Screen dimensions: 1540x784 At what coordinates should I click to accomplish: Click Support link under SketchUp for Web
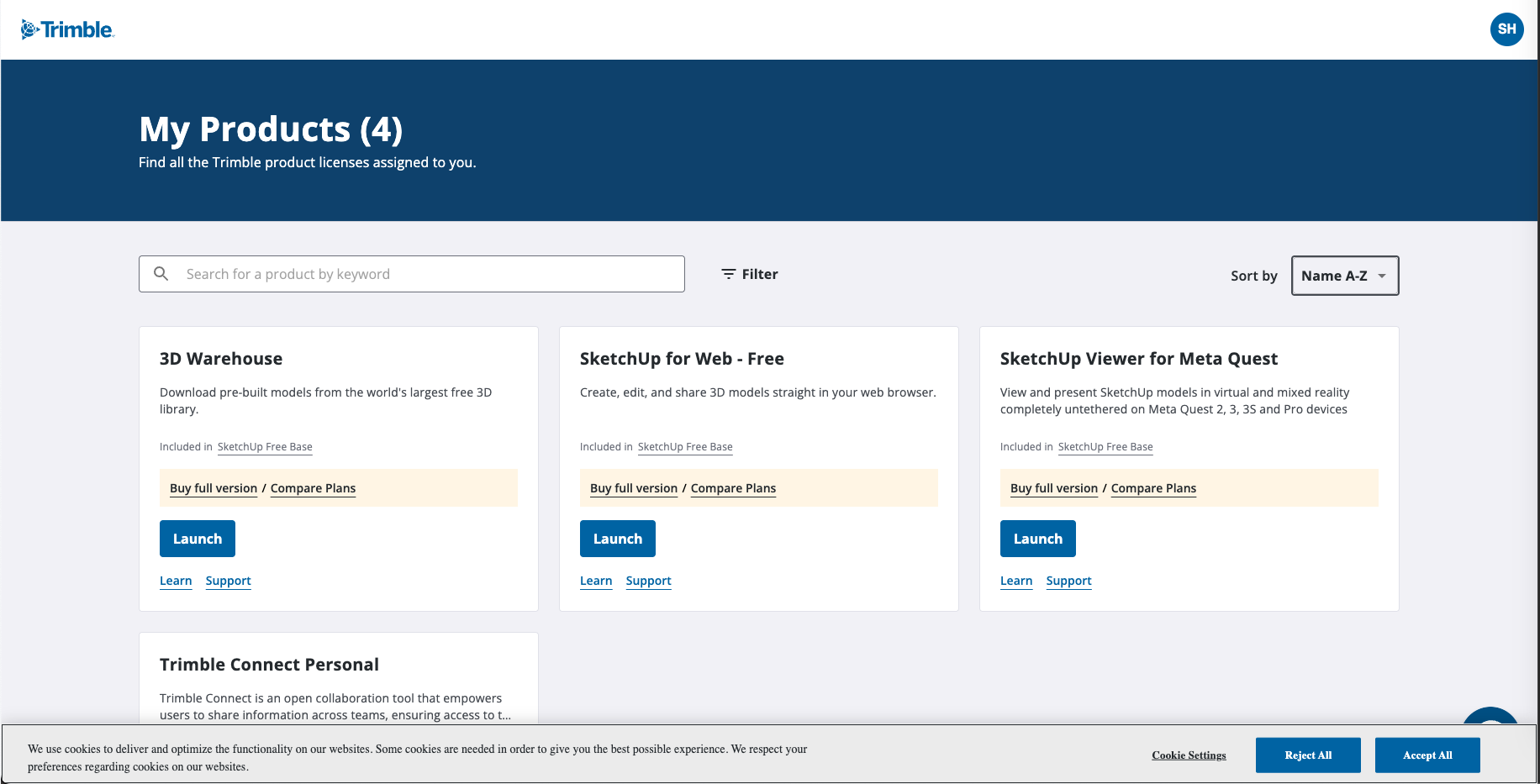648,581
